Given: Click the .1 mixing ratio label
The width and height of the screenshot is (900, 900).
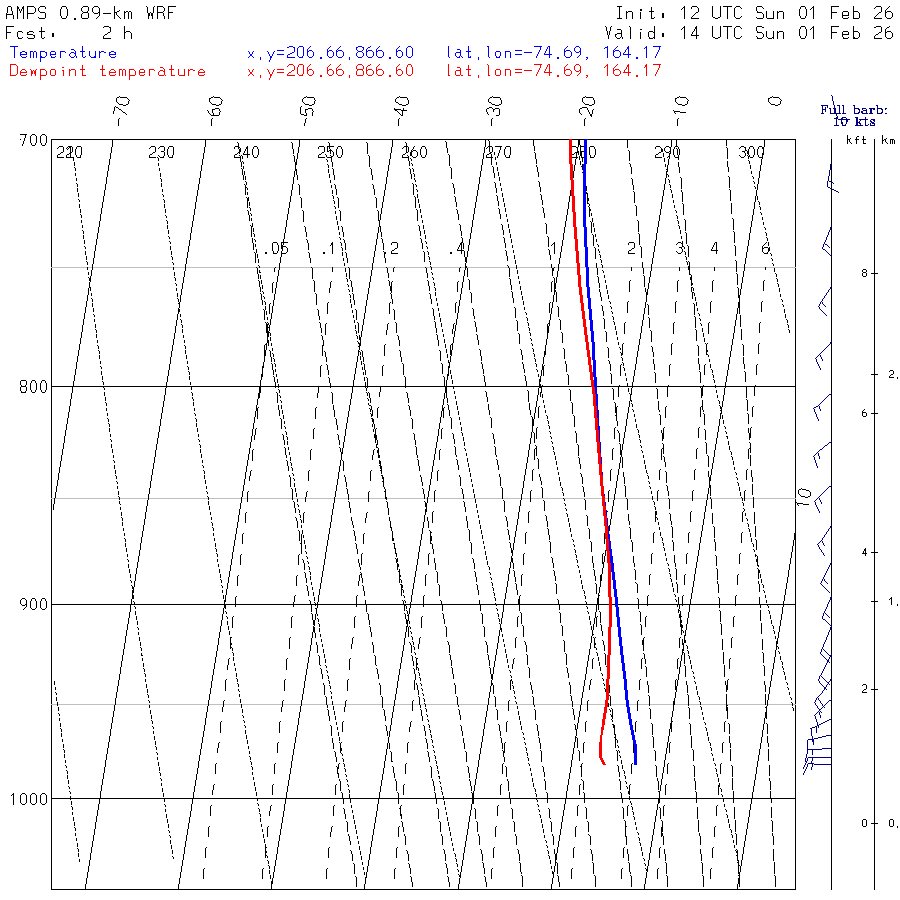Looking at the screenshot, I should coord(328,249).
